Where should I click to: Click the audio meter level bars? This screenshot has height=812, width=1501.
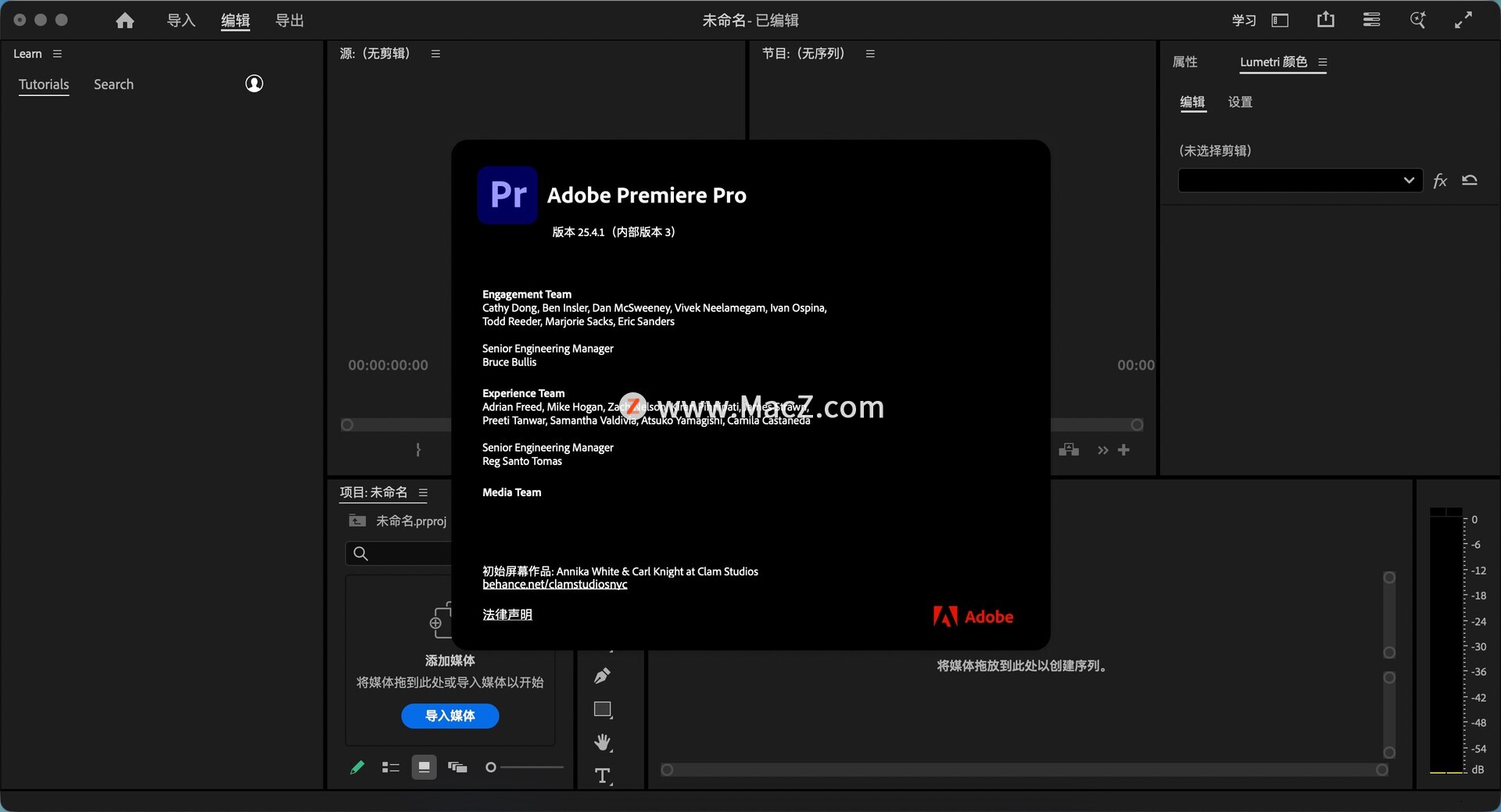click(x=1446, y=641)
